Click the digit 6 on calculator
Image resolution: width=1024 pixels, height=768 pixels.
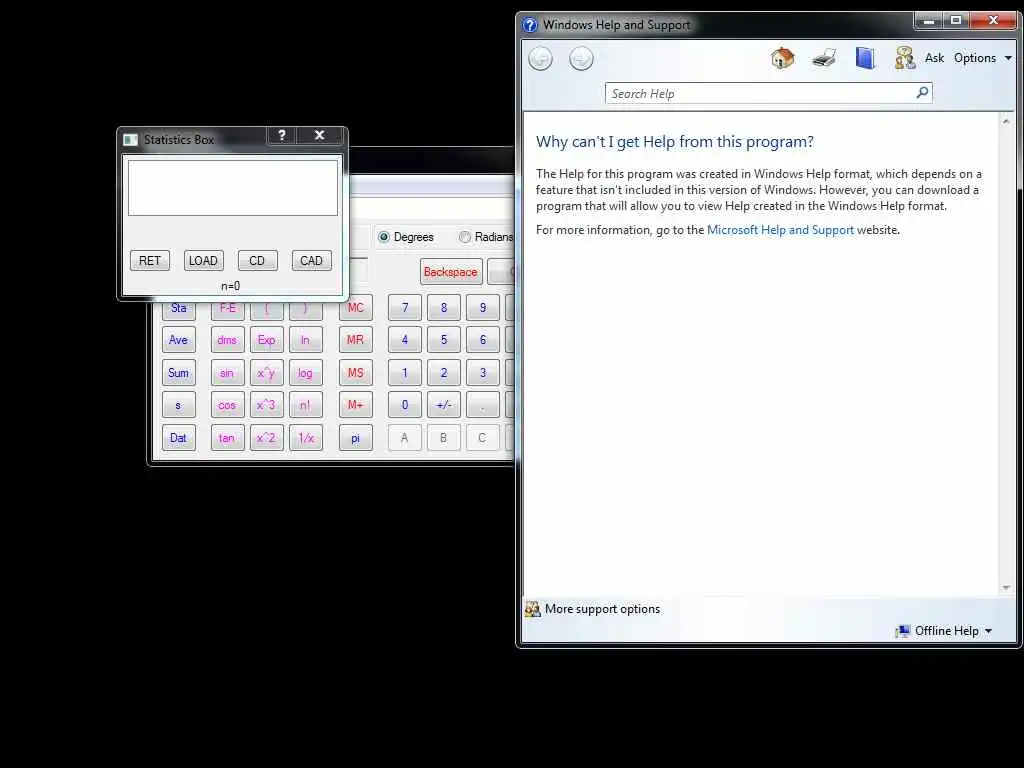[x=483, y=340]
